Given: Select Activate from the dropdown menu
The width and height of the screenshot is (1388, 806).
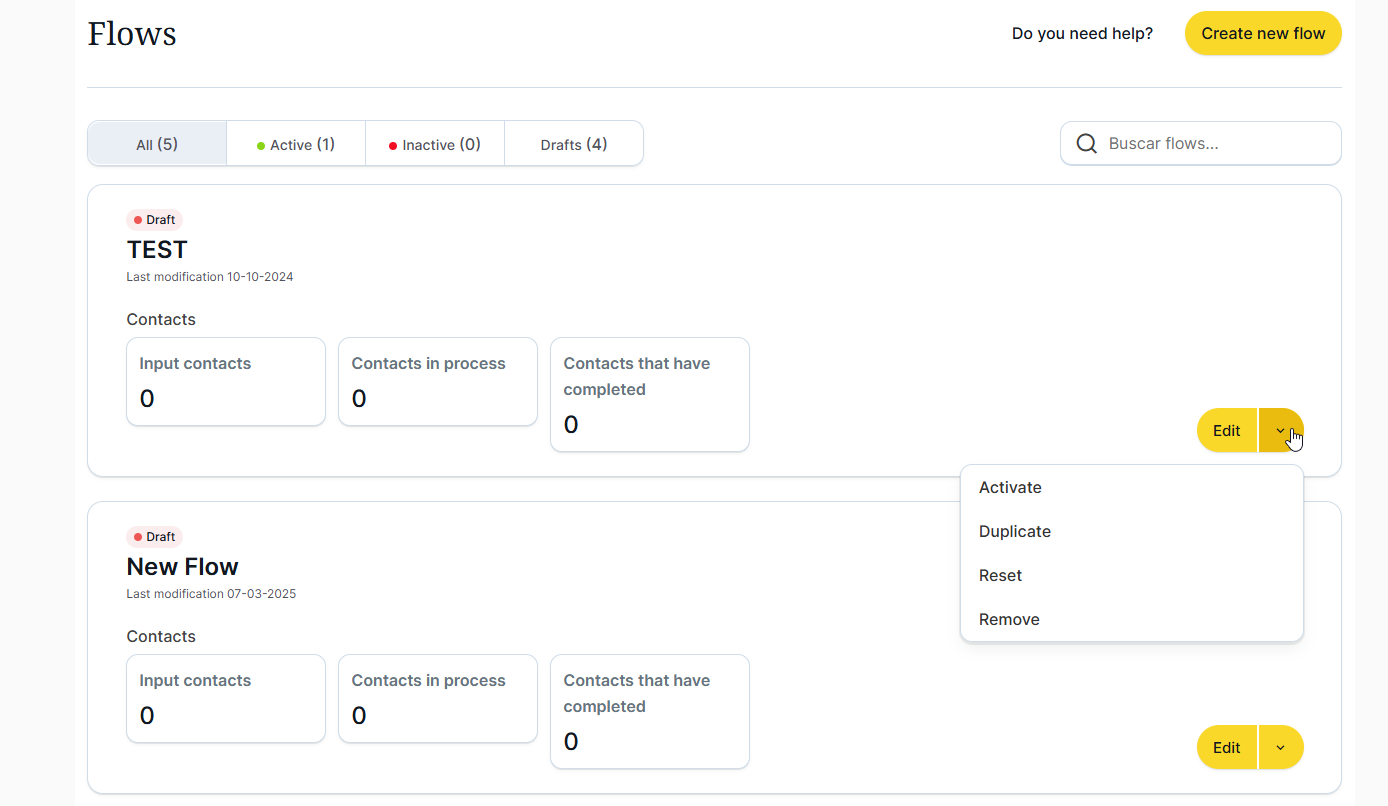Looking at the screenshot, I should coord(1010,488).
